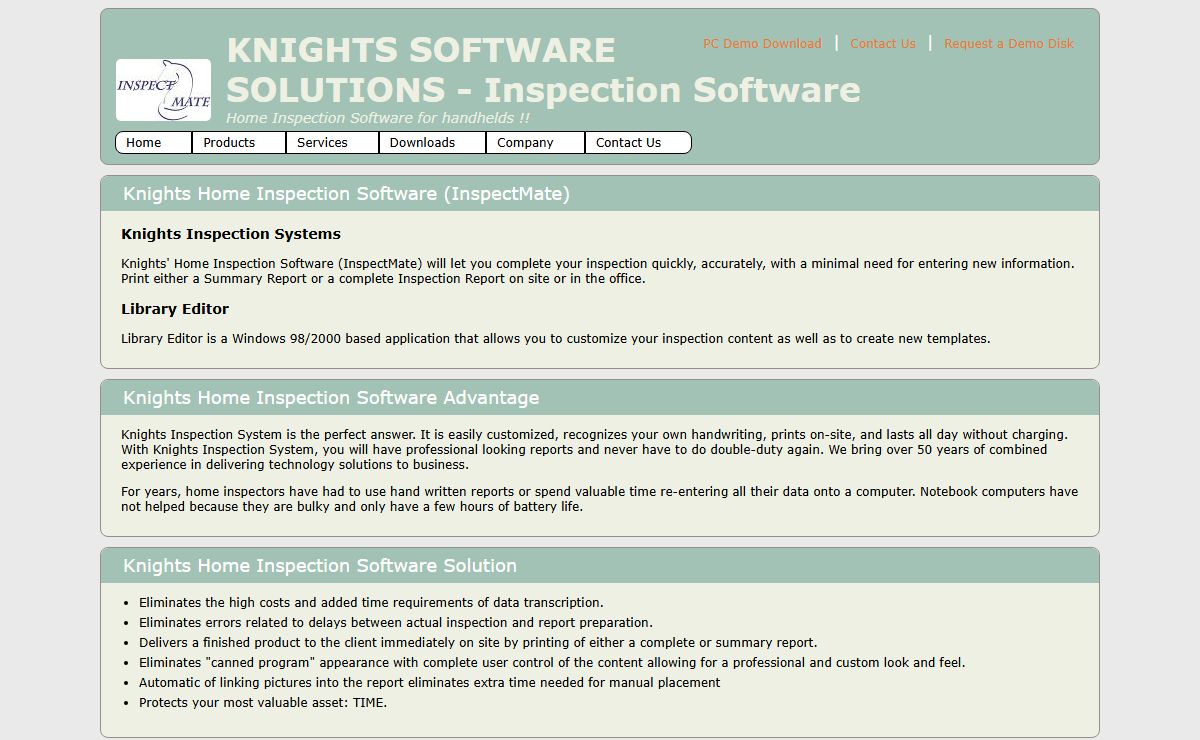
Task: Open the Company menu item
Action: point(535,143)
